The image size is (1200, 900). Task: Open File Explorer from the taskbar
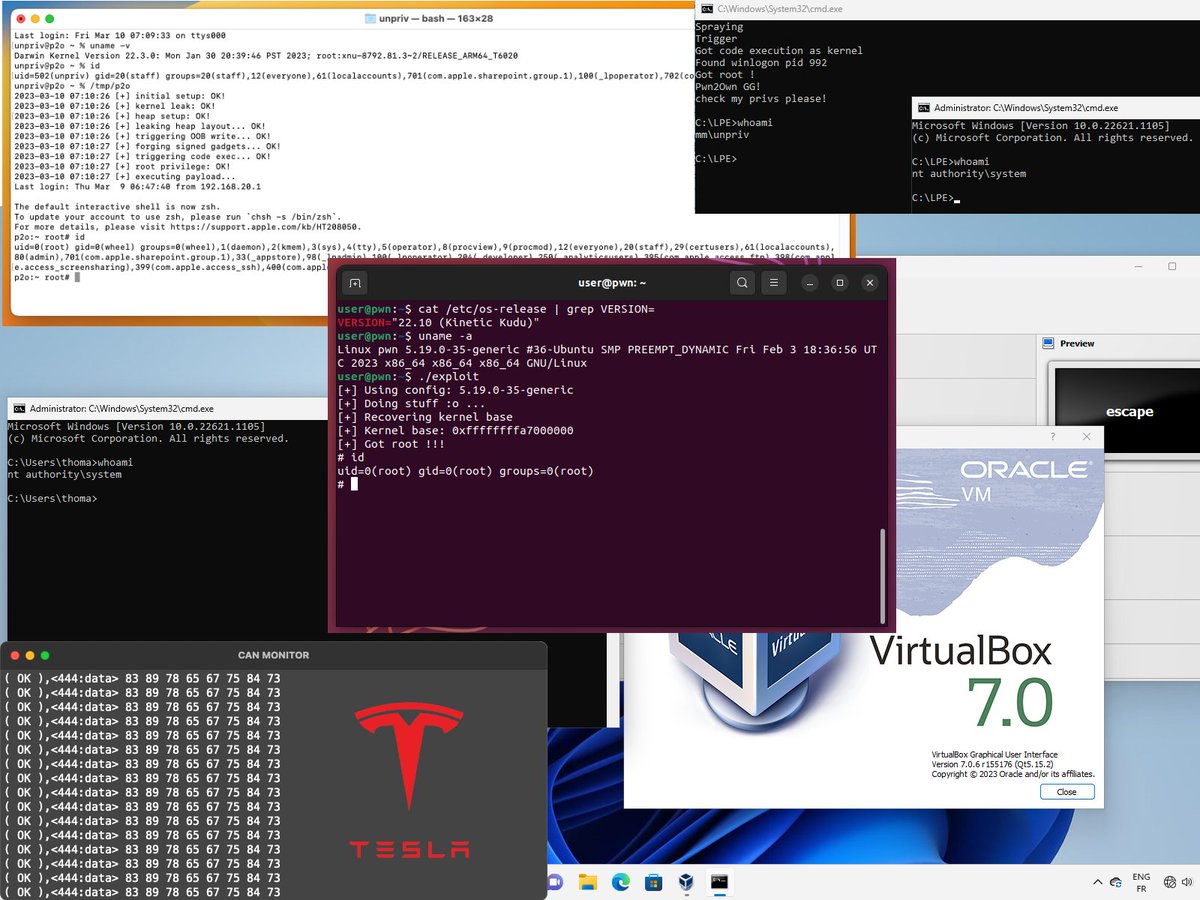[x=589, y=882]
